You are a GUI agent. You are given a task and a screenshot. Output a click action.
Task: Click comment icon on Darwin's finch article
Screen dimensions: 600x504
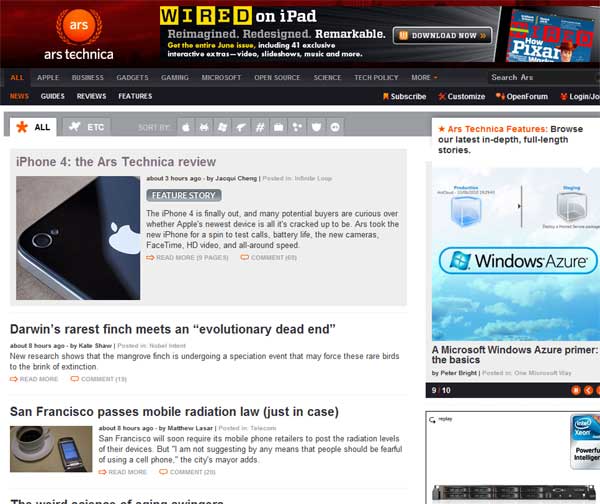coord(75,379)
